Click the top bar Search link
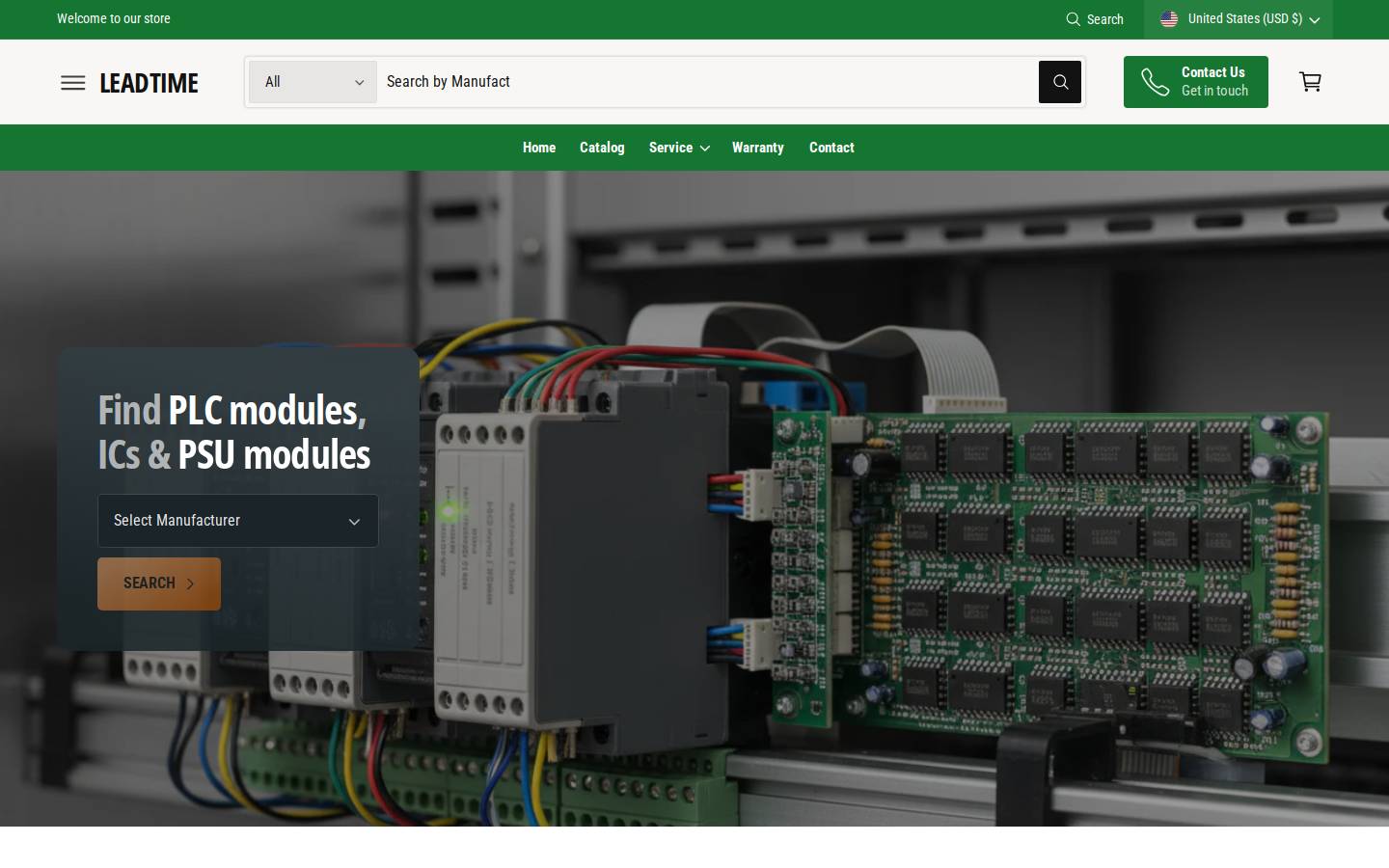 coord(1095,19)
